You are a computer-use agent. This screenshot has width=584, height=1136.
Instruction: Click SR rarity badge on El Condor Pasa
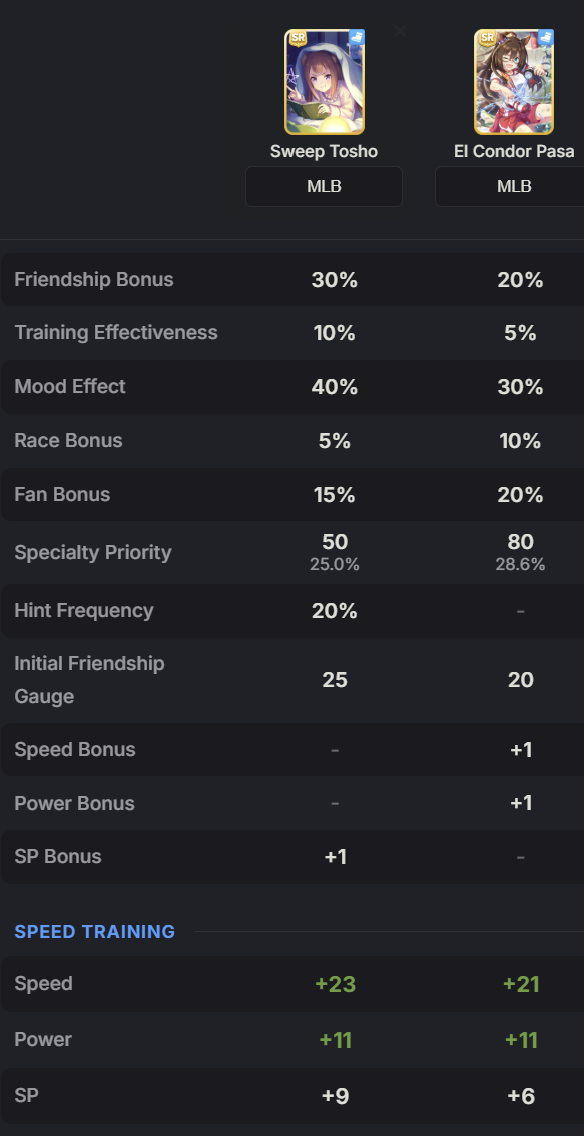click(x=488, y=38)
